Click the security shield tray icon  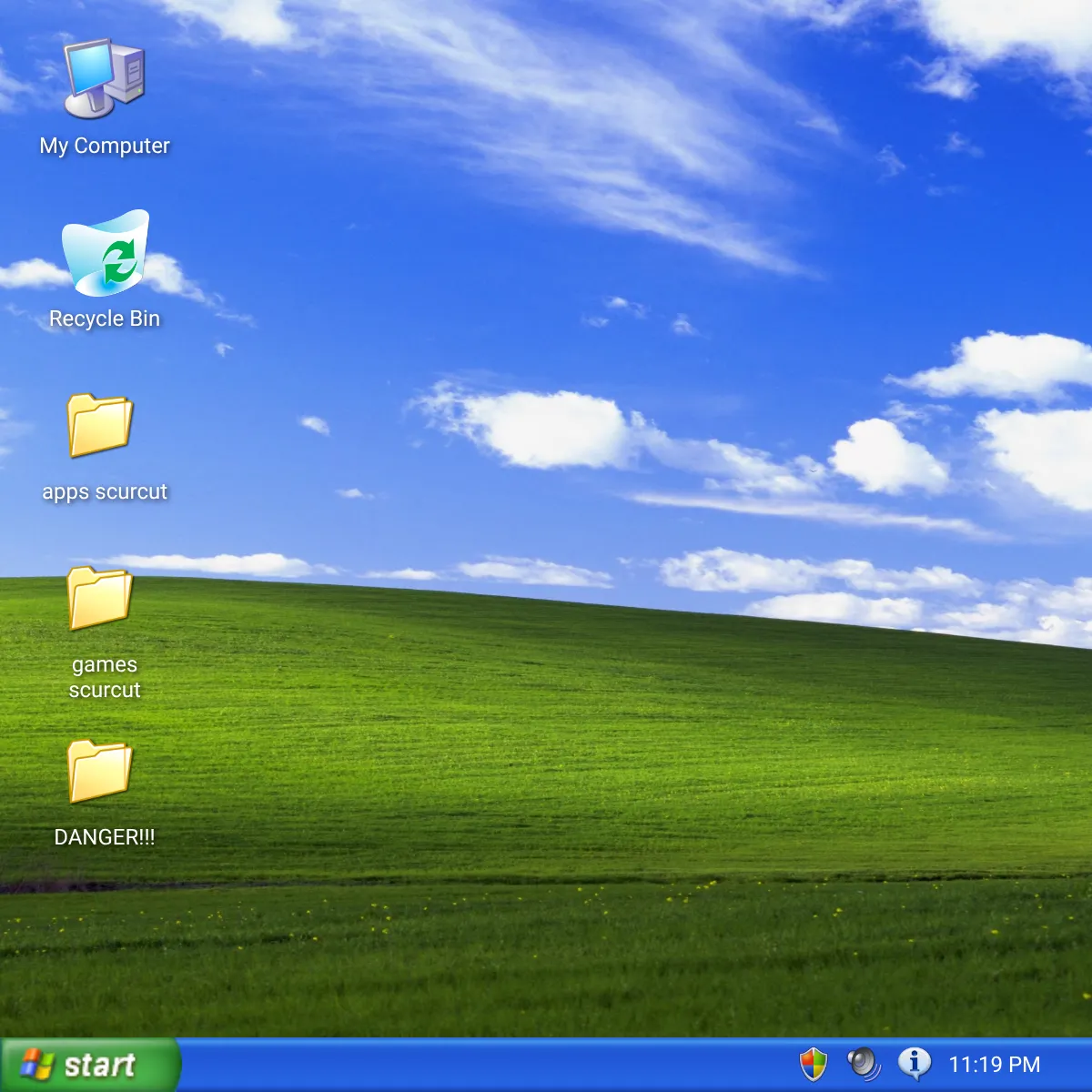click(813, 1064)
